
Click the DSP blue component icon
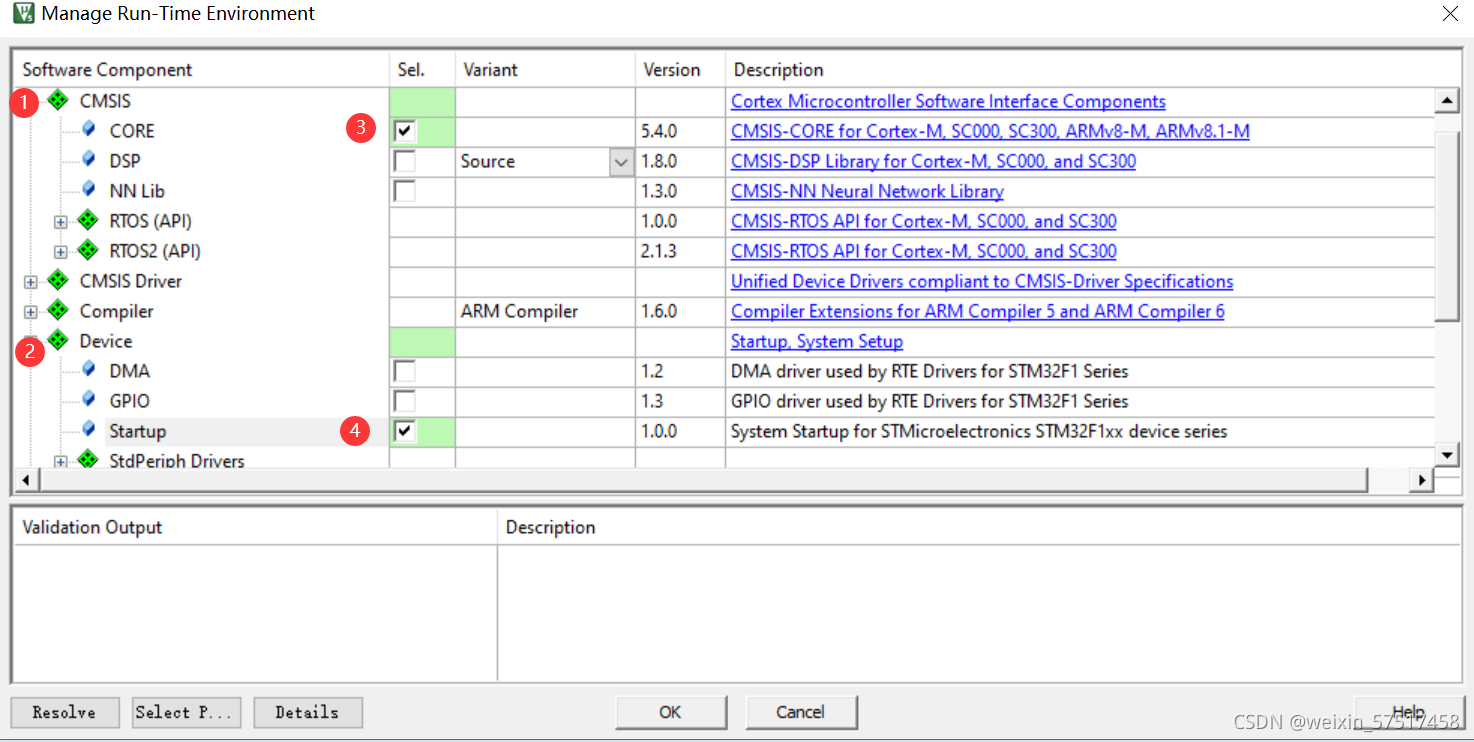pos(89,159)
